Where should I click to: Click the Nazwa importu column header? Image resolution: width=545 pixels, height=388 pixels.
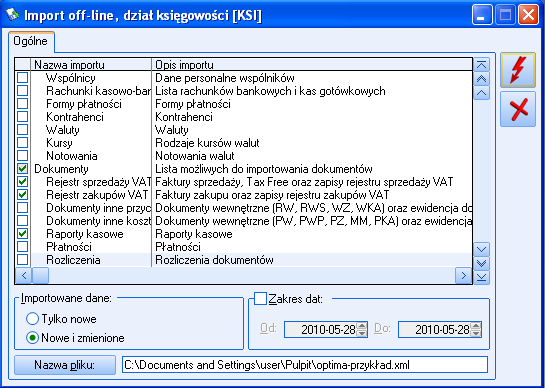[91, 65]
